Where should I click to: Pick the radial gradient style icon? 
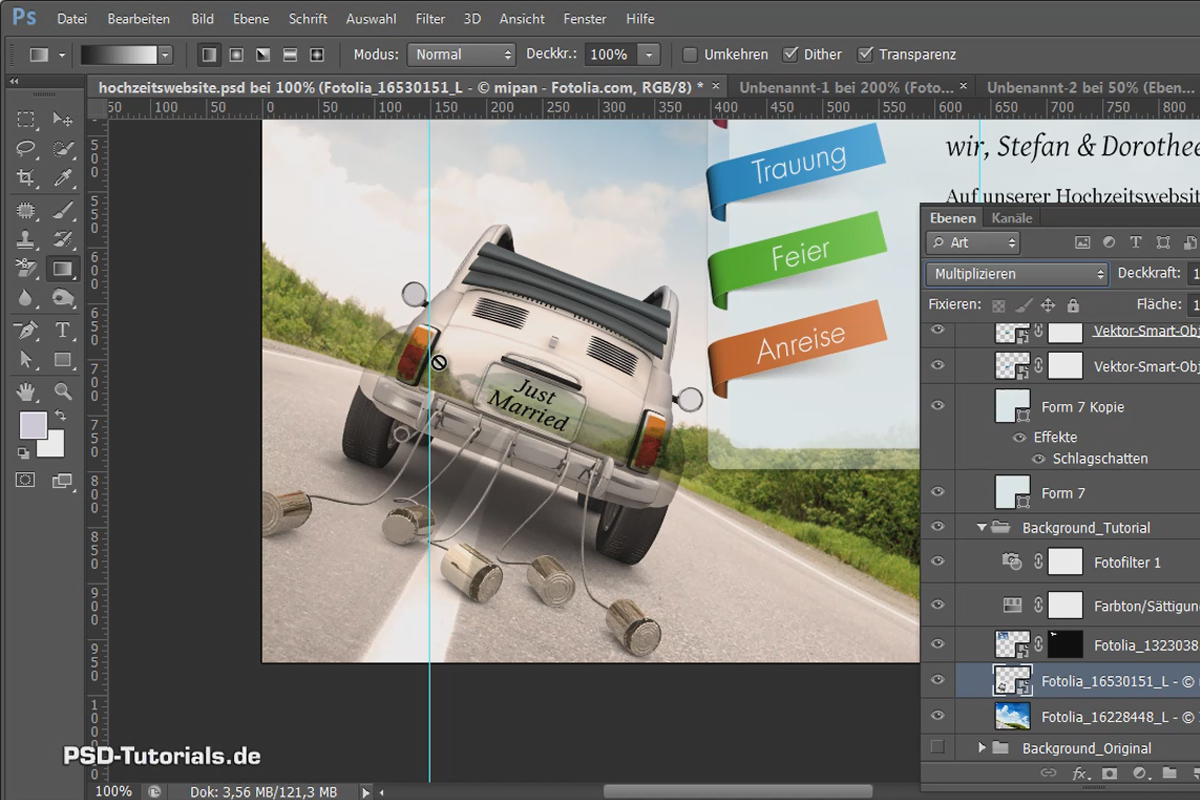click(x=236, y=55)
